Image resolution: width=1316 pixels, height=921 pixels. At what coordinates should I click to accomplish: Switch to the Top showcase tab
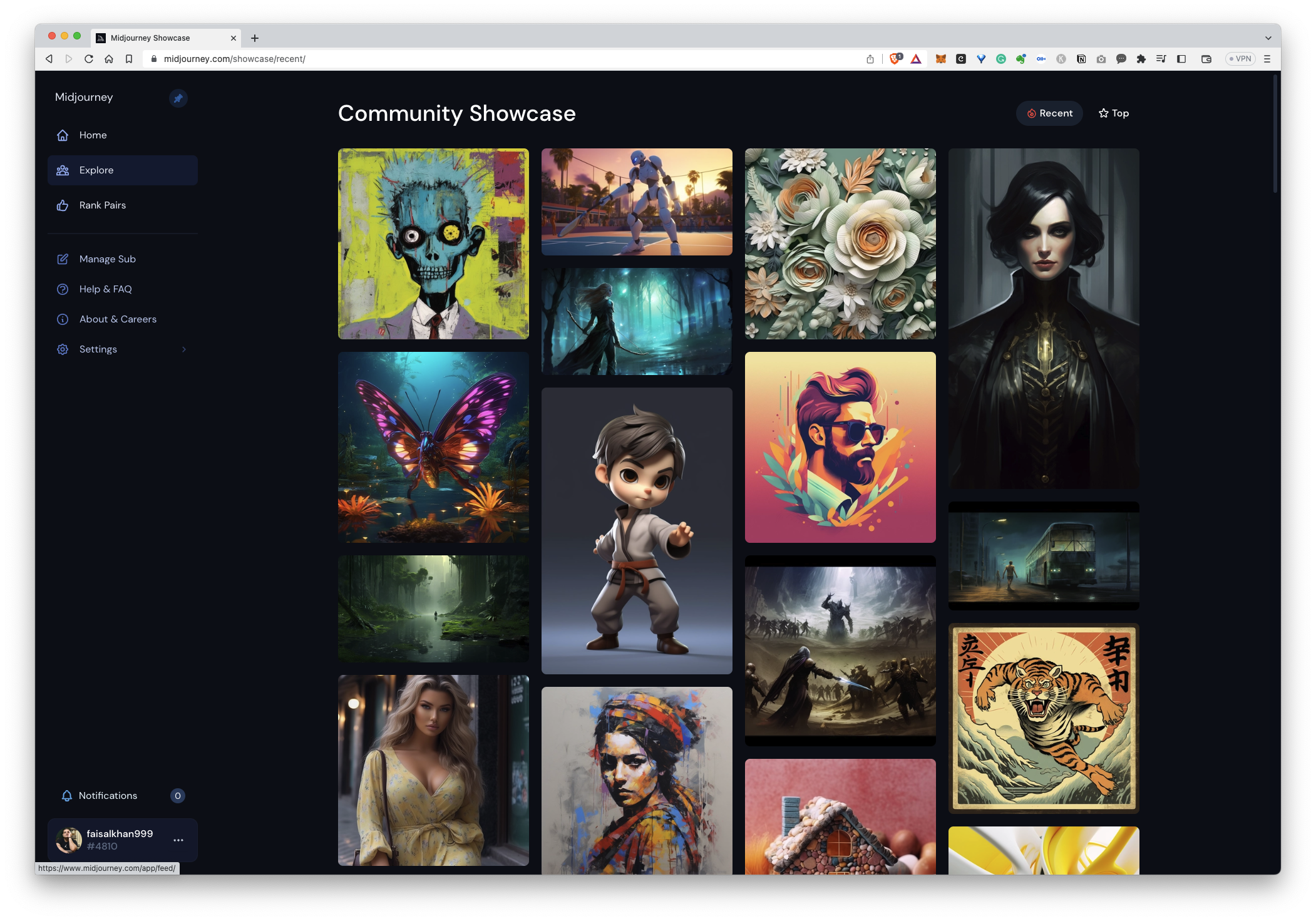(x=1114, y=113)
